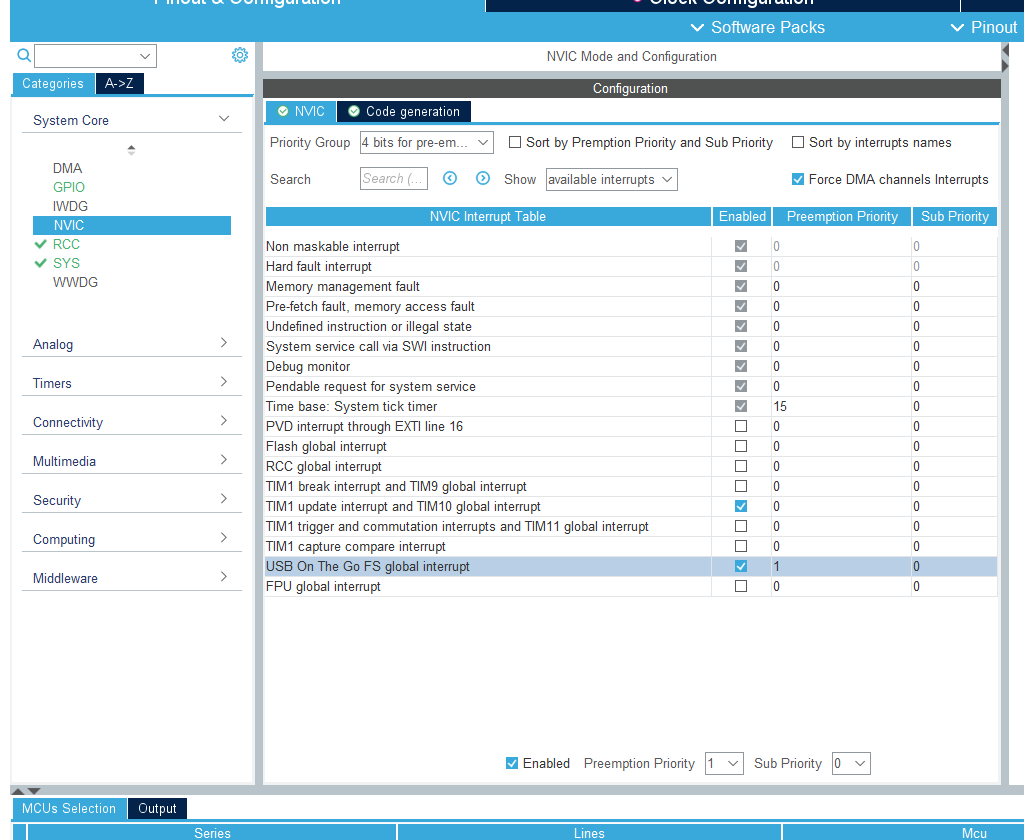The image size is (1024, 840).
Task: Open the bottom Sub Priority dropdown
Action: click(851, 764)
